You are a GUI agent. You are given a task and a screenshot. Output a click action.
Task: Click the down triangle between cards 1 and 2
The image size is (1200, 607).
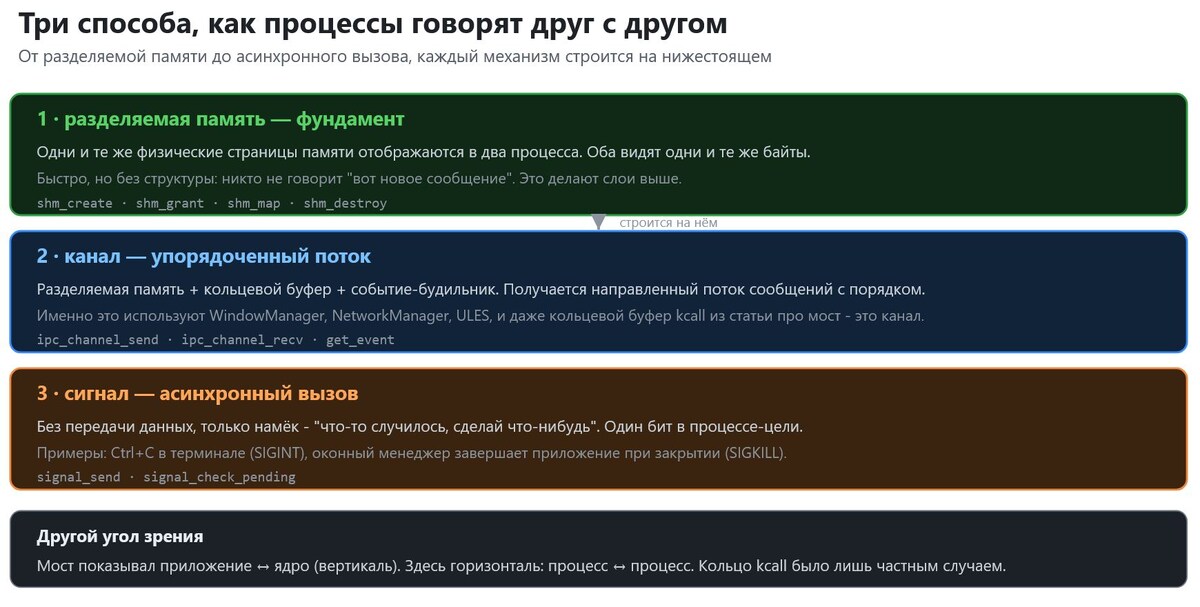(598, 223)
